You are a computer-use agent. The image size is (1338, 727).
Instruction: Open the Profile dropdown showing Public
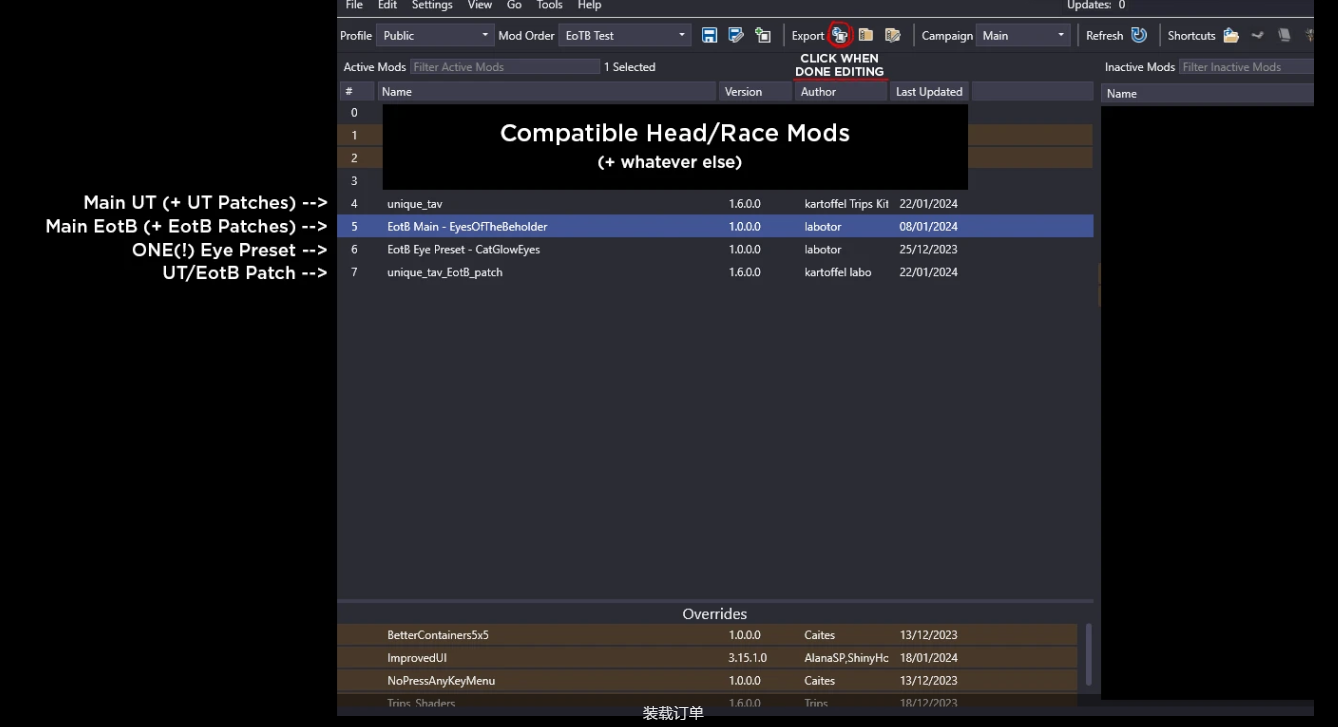[436, 35]
